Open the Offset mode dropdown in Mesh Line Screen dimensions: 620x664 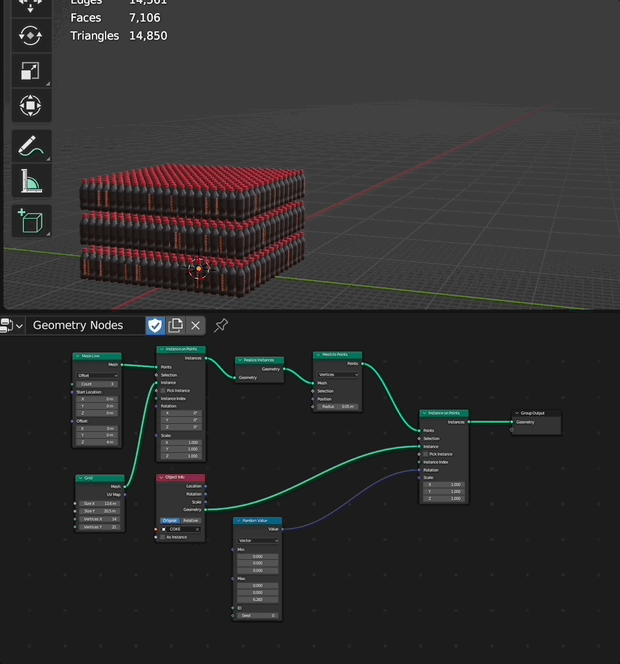tap(97, 376)
